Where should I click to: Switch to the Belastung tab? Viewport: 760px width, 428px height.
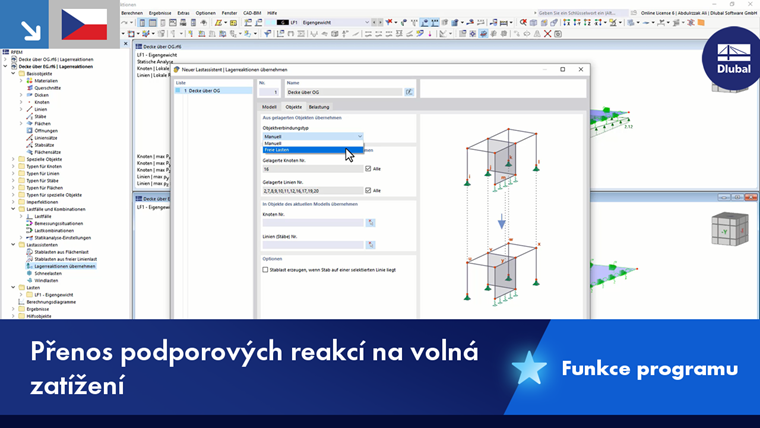pyautogui.click(x=319, y=107)
